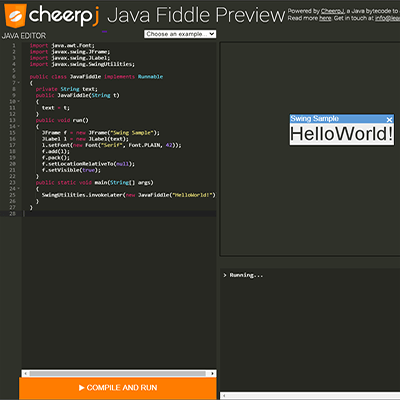The image size is (400, 400).
Task: Click the "import javax.swing.SwingUtilities;" line
Action: tap(82, 64)
